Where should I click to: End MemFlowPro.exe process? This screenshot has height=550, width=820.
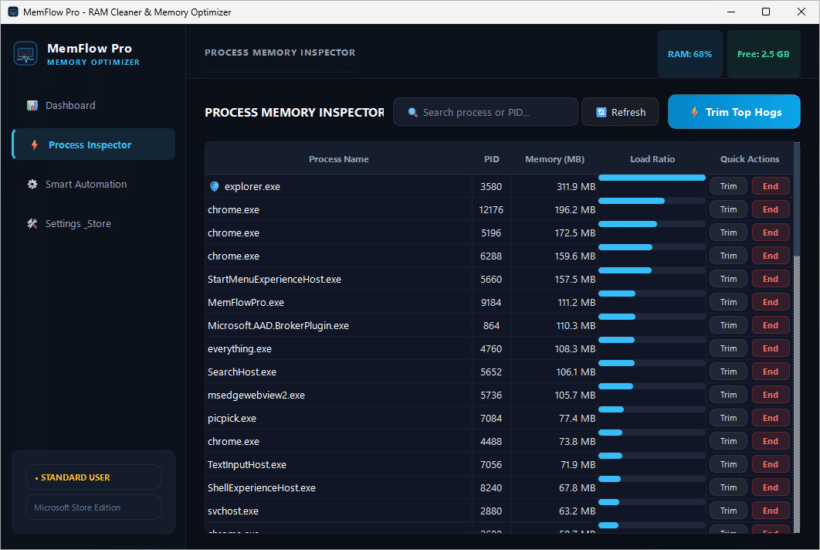770,302
